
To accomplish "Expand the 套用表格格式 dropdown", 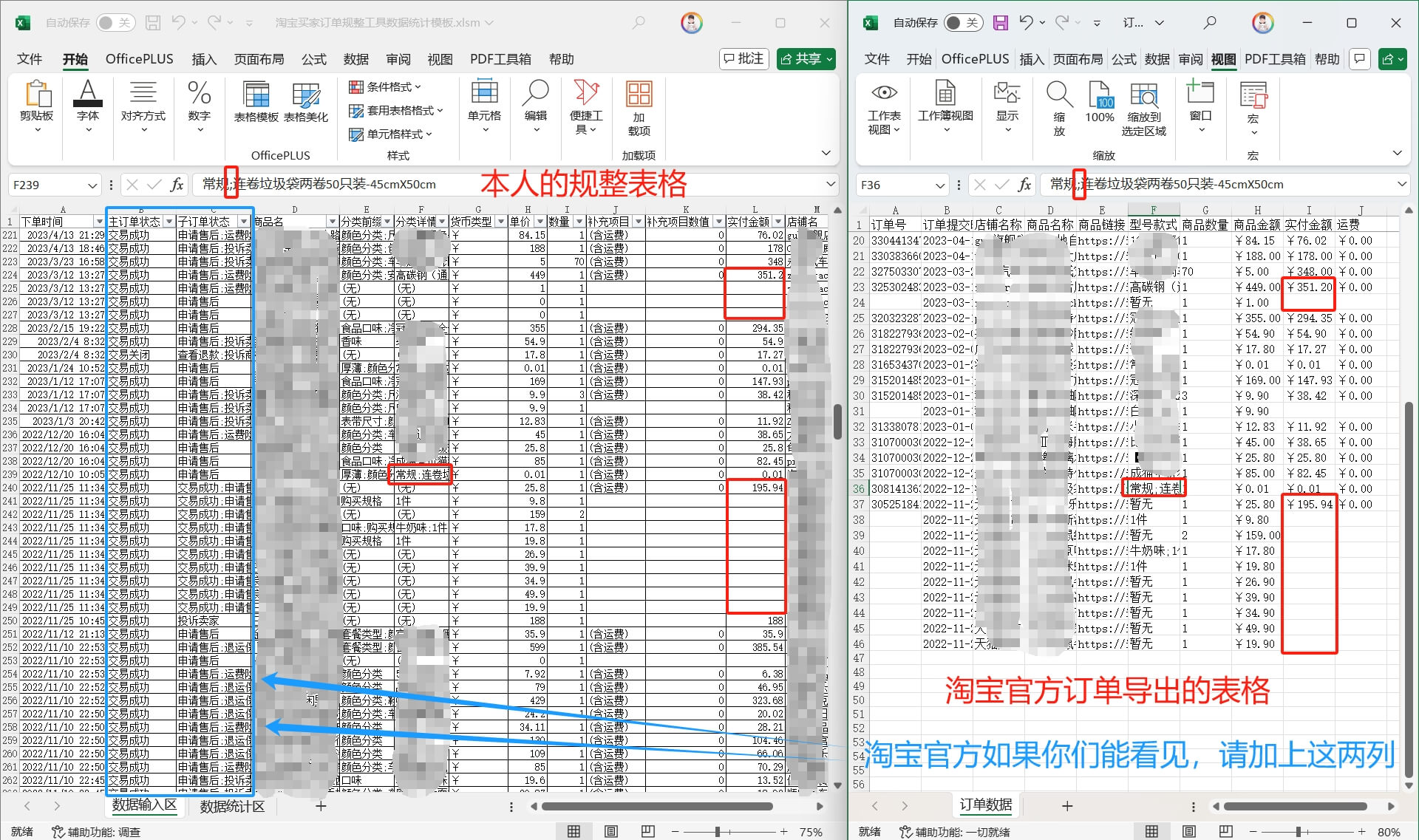I will (395, 111).
